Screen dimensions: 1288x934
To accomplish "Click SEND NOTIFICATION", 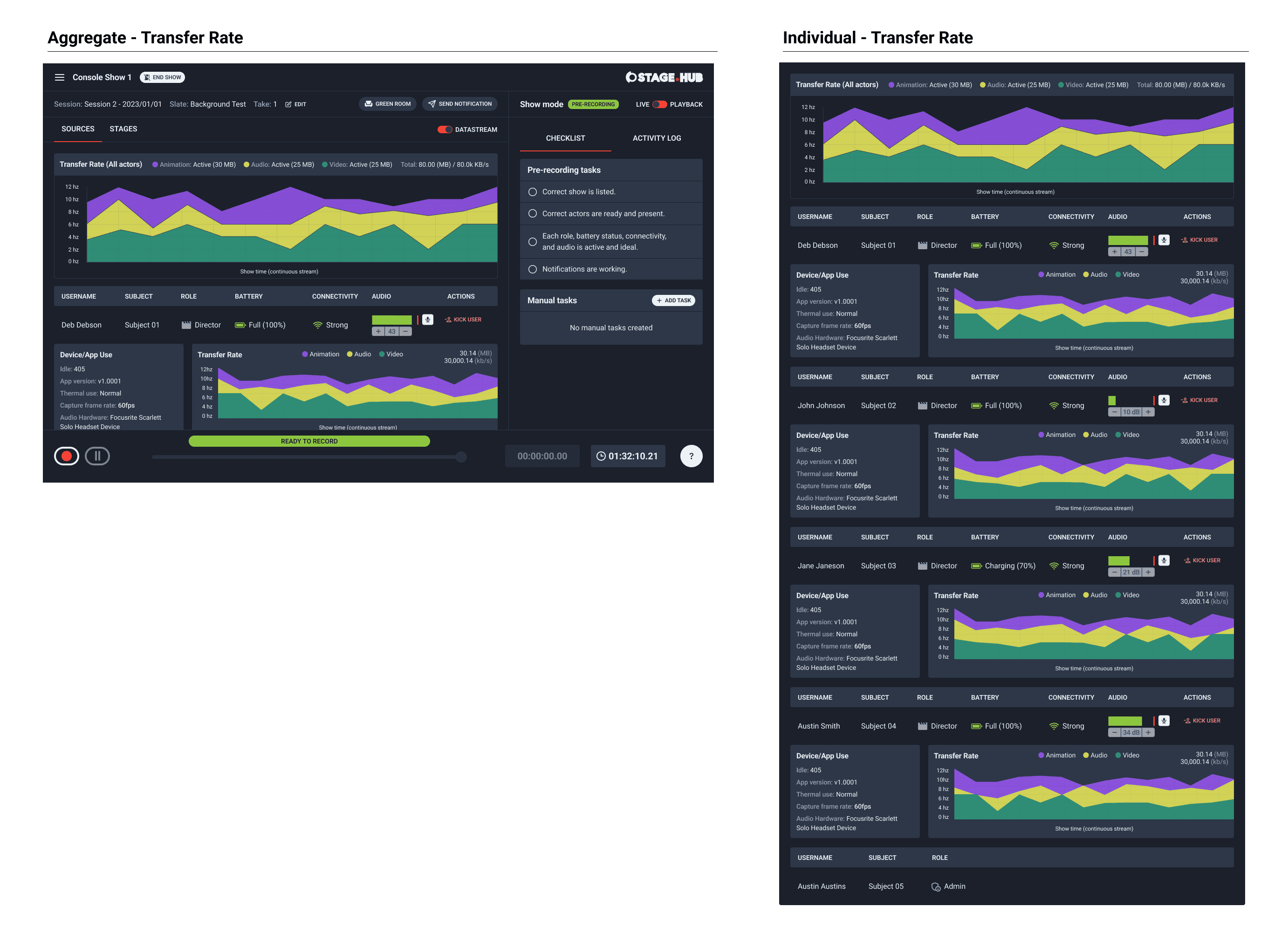I will point(459,104).
